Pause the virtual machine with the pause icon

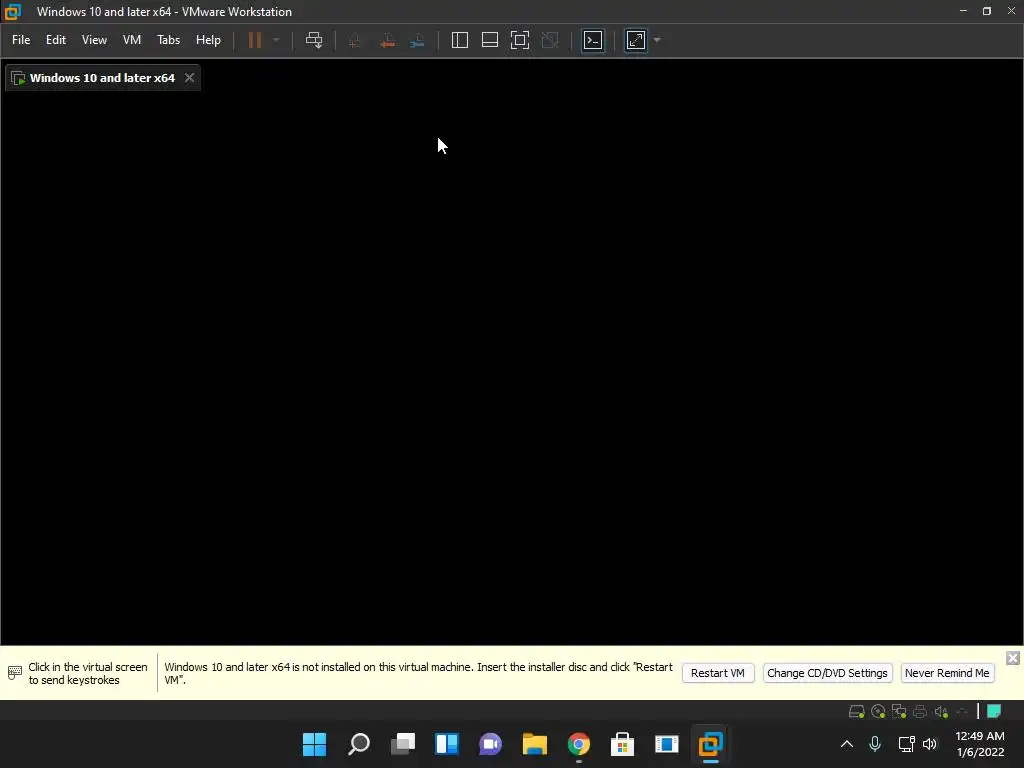(x=255, y=40)
